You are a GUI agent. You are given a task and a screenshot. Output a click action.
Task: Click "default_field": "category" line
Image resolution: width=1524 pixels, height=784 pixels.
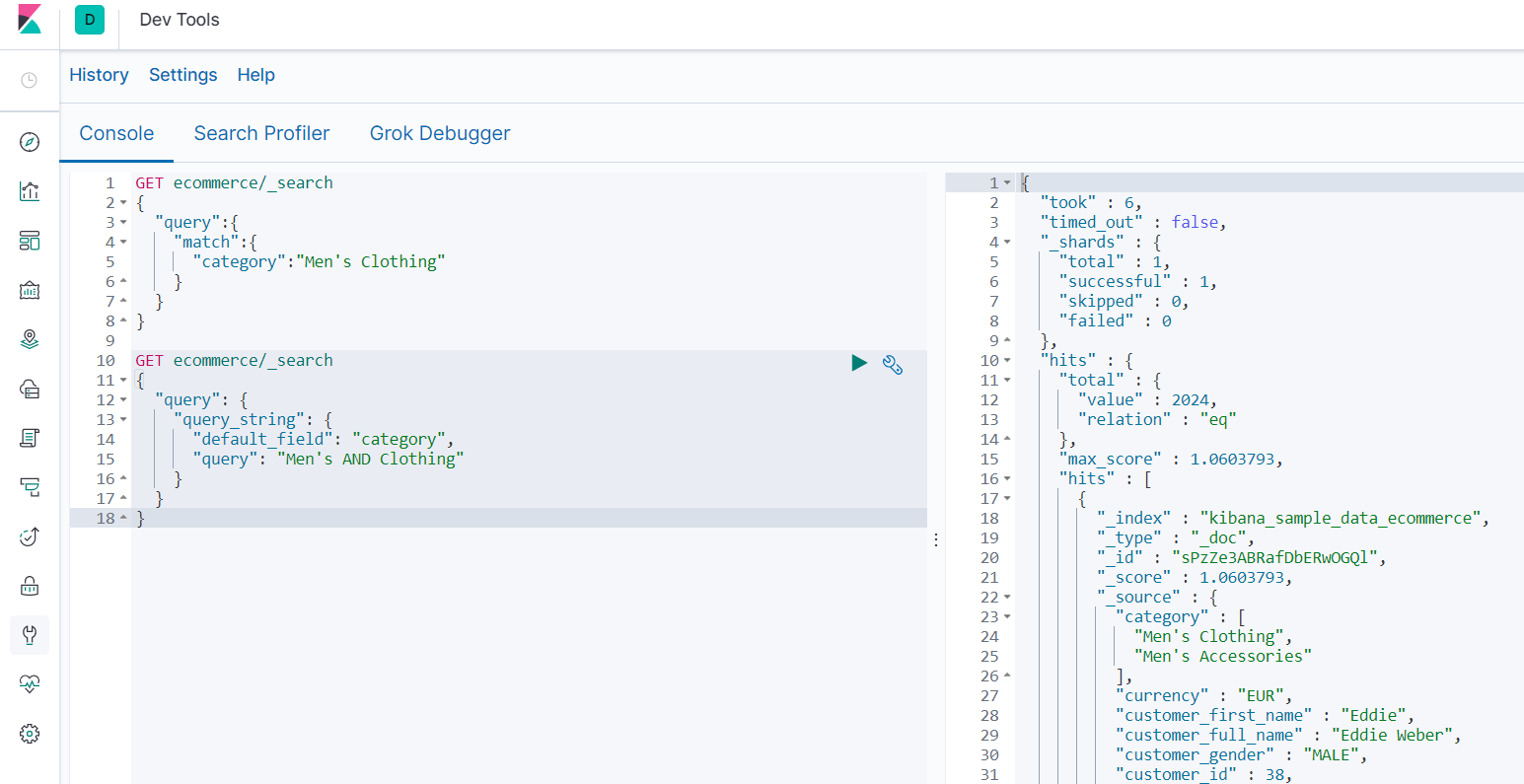[324, 439]
